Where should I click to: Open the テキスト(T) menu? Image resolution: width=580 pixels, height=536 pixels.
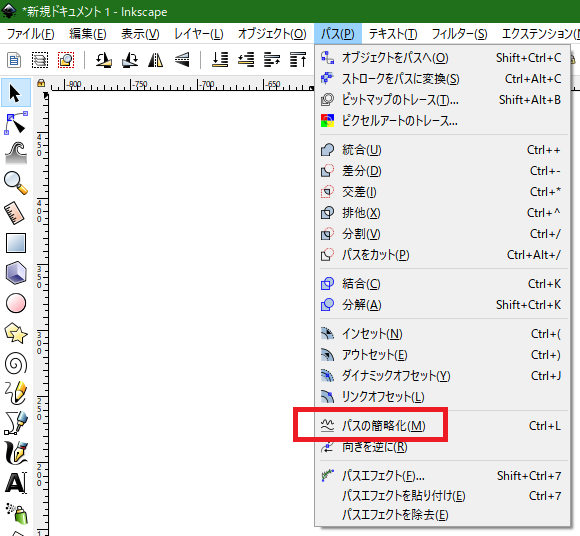tap(393, 34)
